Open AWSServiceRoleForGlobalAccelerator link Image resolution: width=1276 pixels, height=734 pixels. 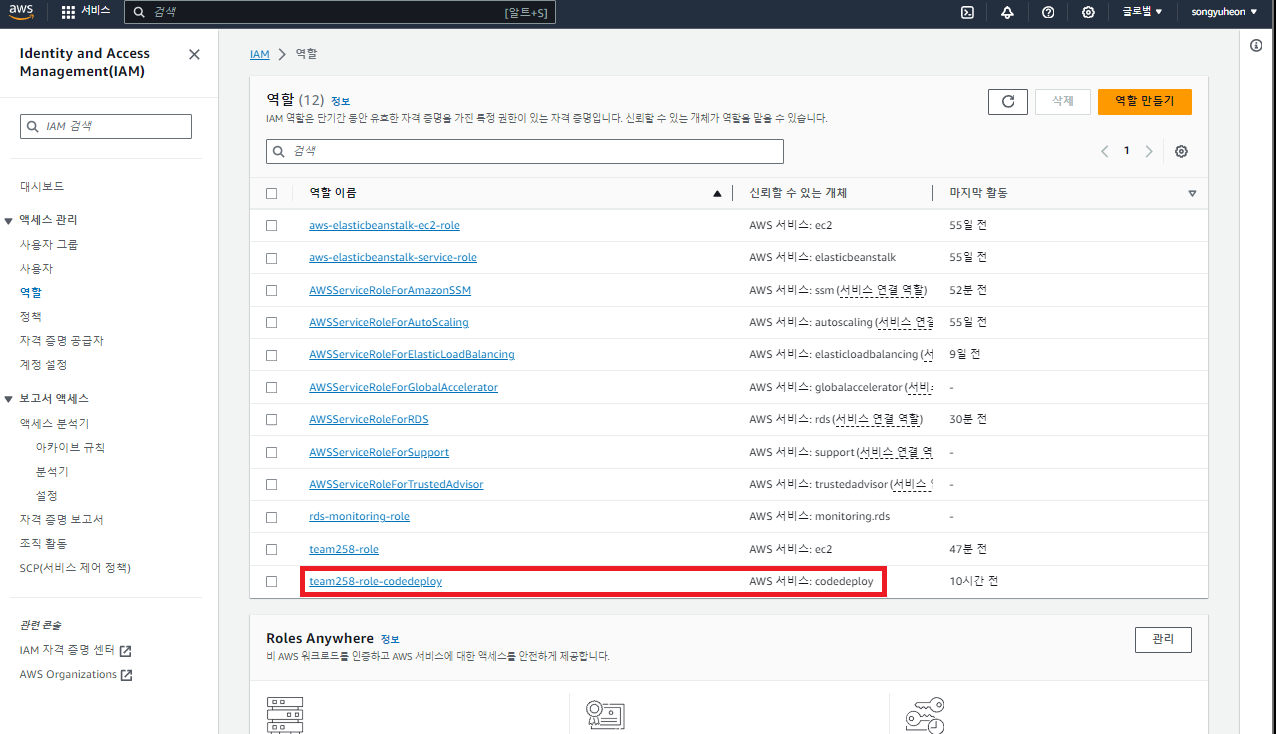pos(403,387)
